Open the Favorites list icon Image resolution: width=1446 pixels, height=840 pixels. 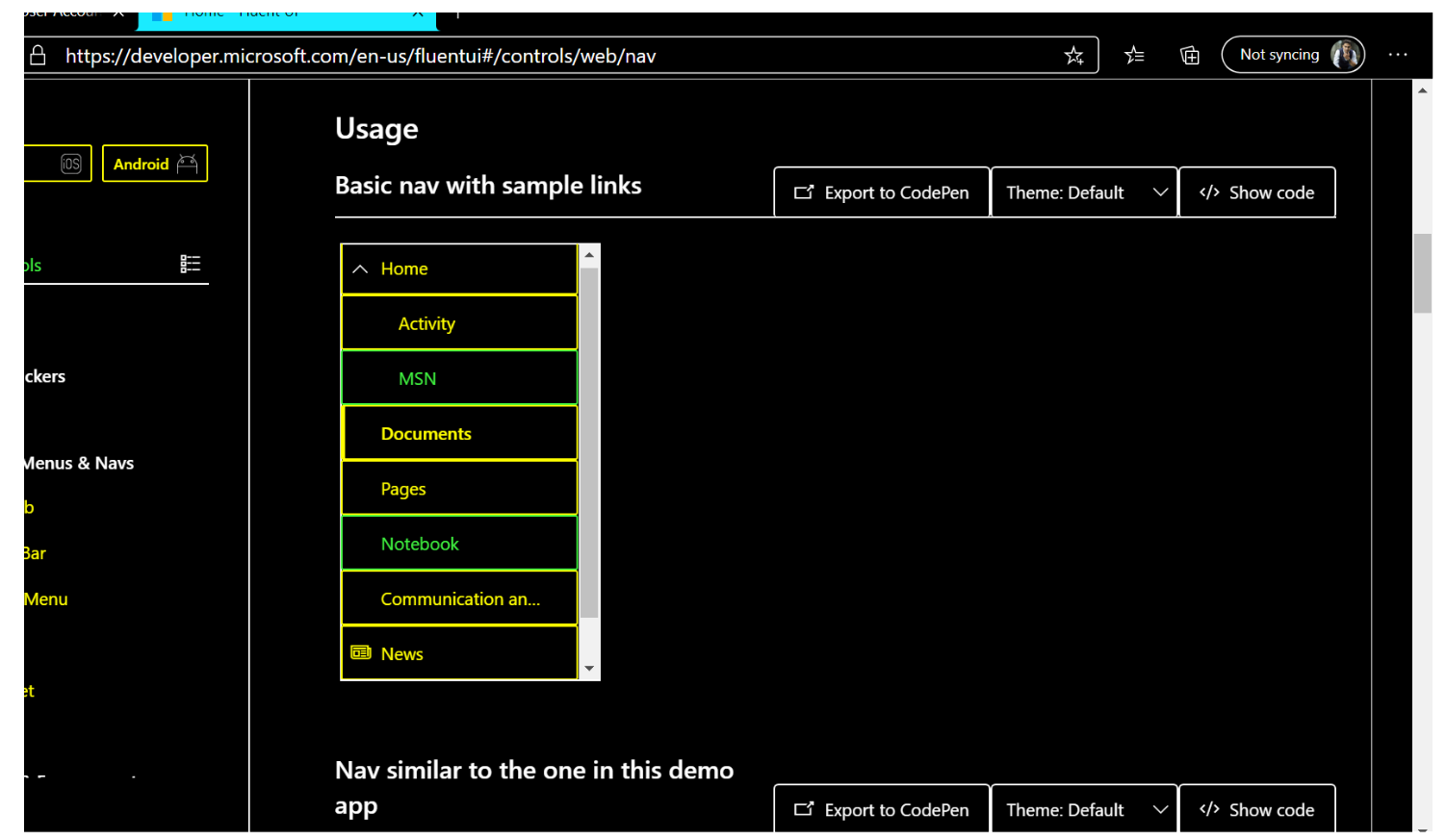[x=1134, y=56]
